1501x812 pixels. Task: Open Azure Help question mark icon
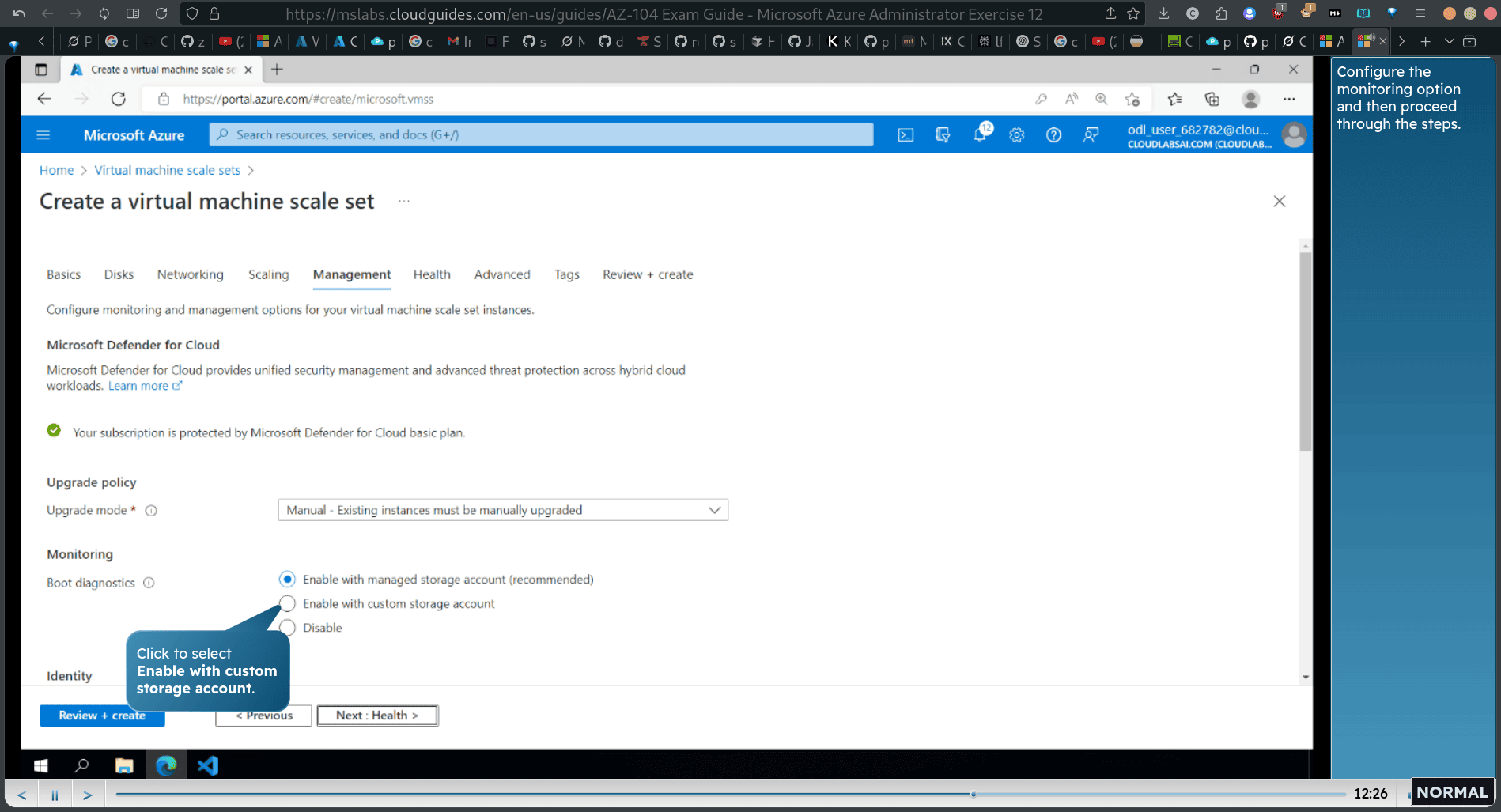point(1053,135)
